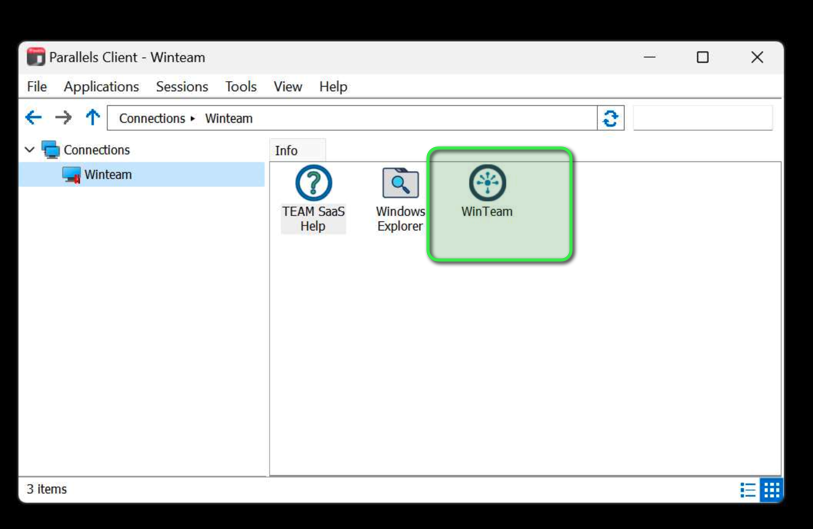
Task: Launch TEAM SaaS Help
Action: pos(313,198)
